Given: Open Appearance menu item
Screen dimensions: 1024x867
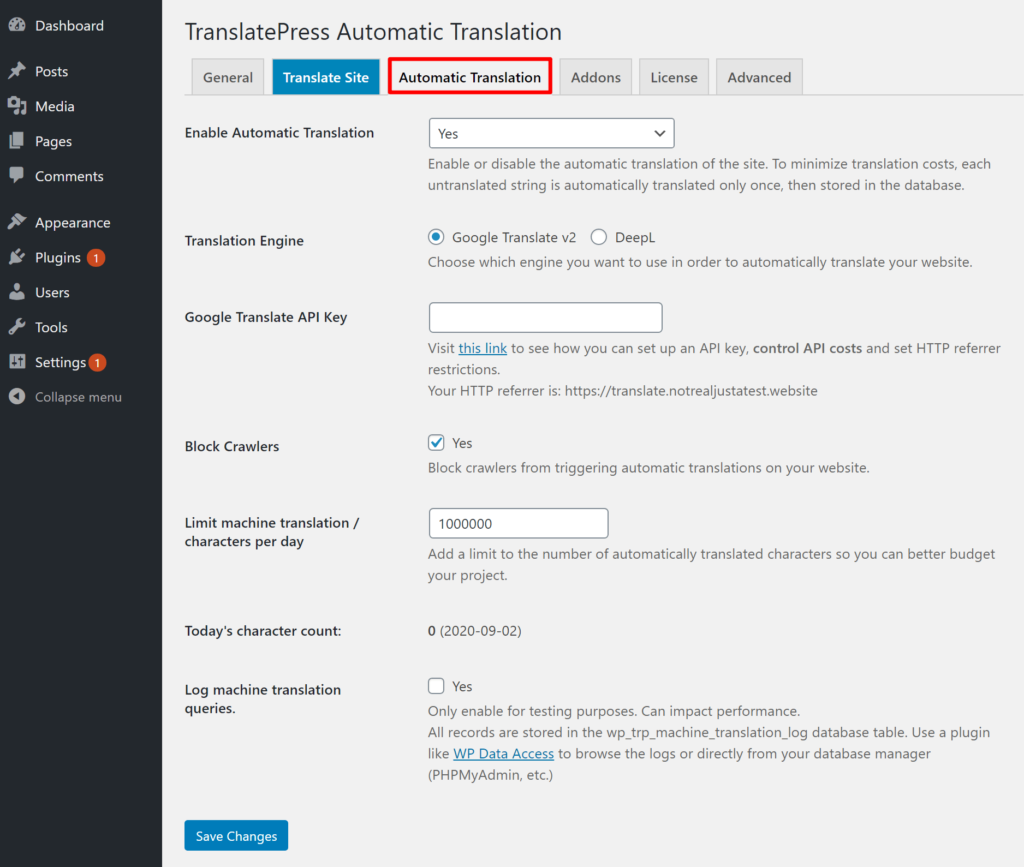Looking at the screenshot, I should 72,223.
